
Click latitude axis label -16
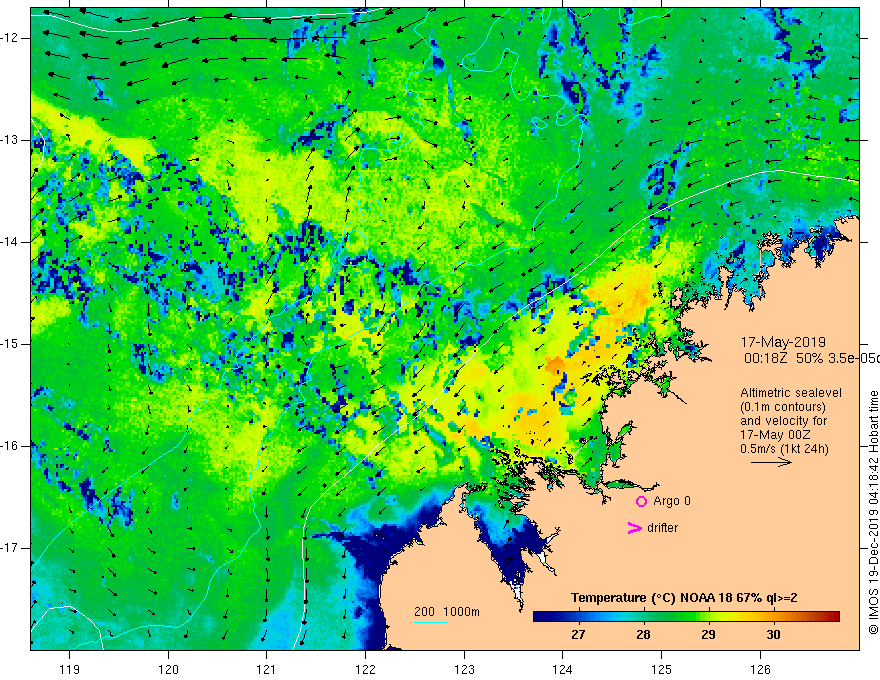point(10,446)
